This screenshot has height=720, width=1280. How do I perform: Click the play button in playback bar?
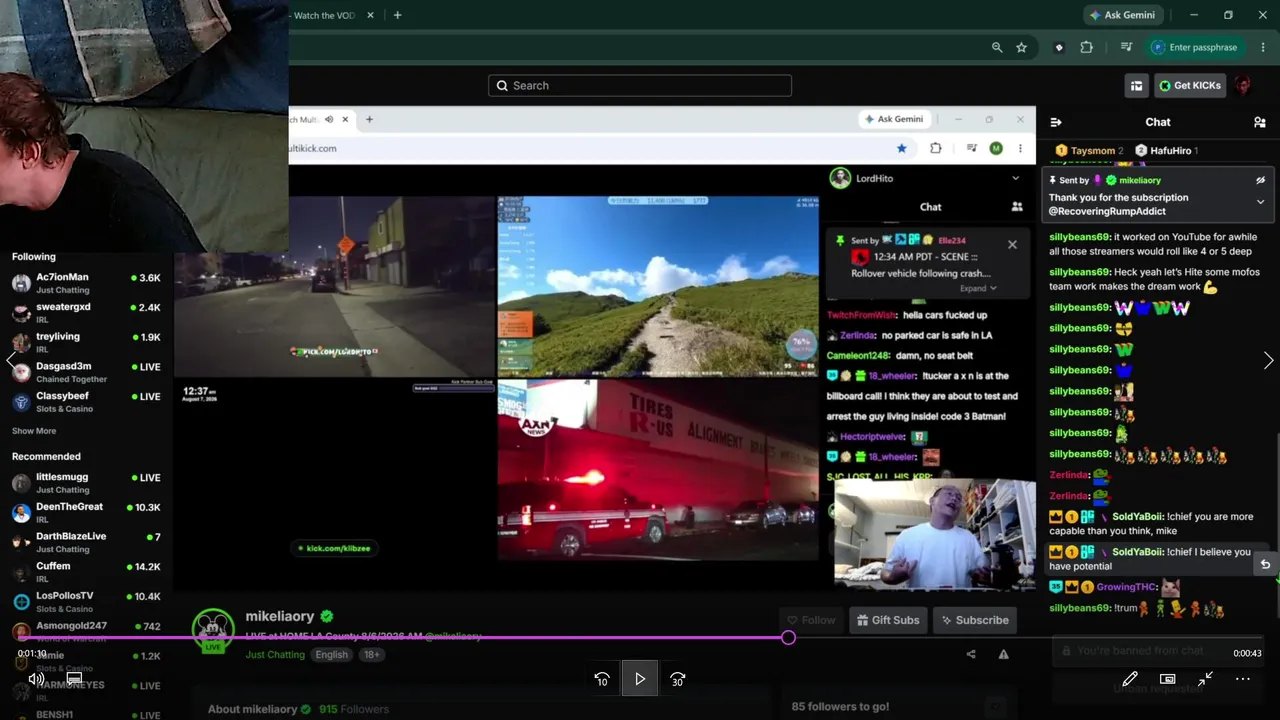[640, 679]
